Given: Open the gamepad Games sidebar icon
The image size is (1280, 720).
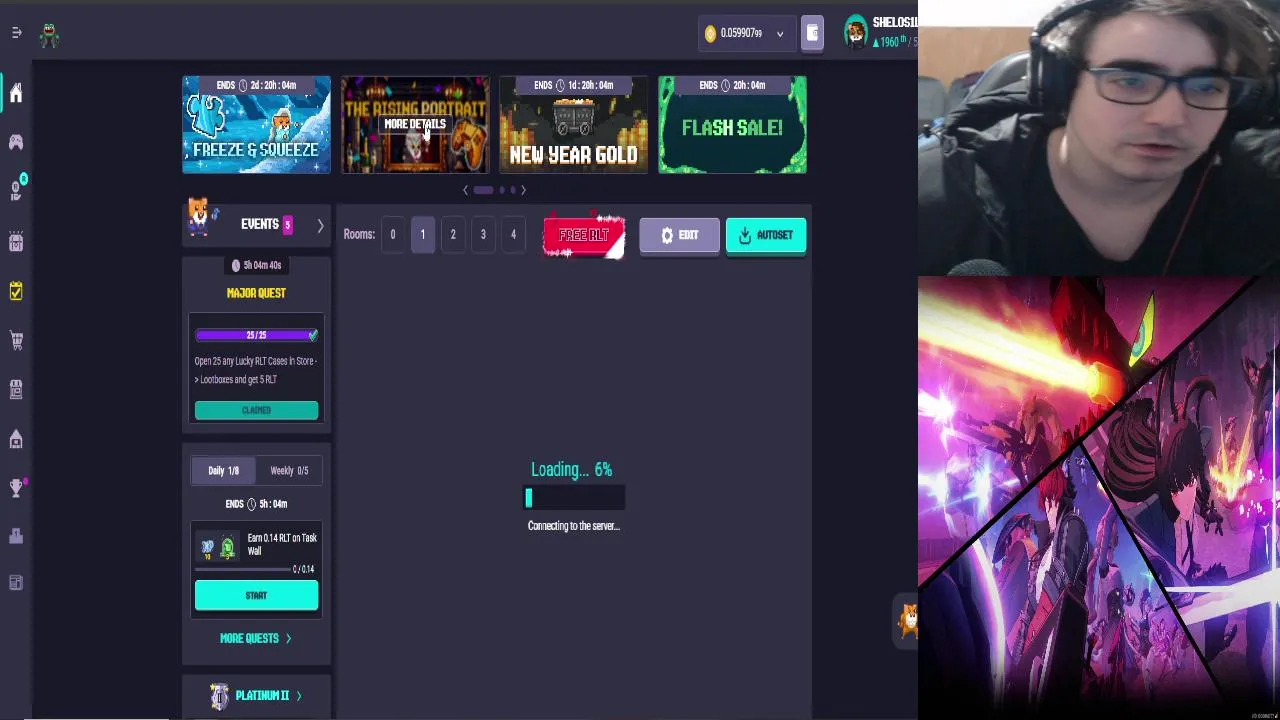Looking at the screenshot, I should 16,142.
